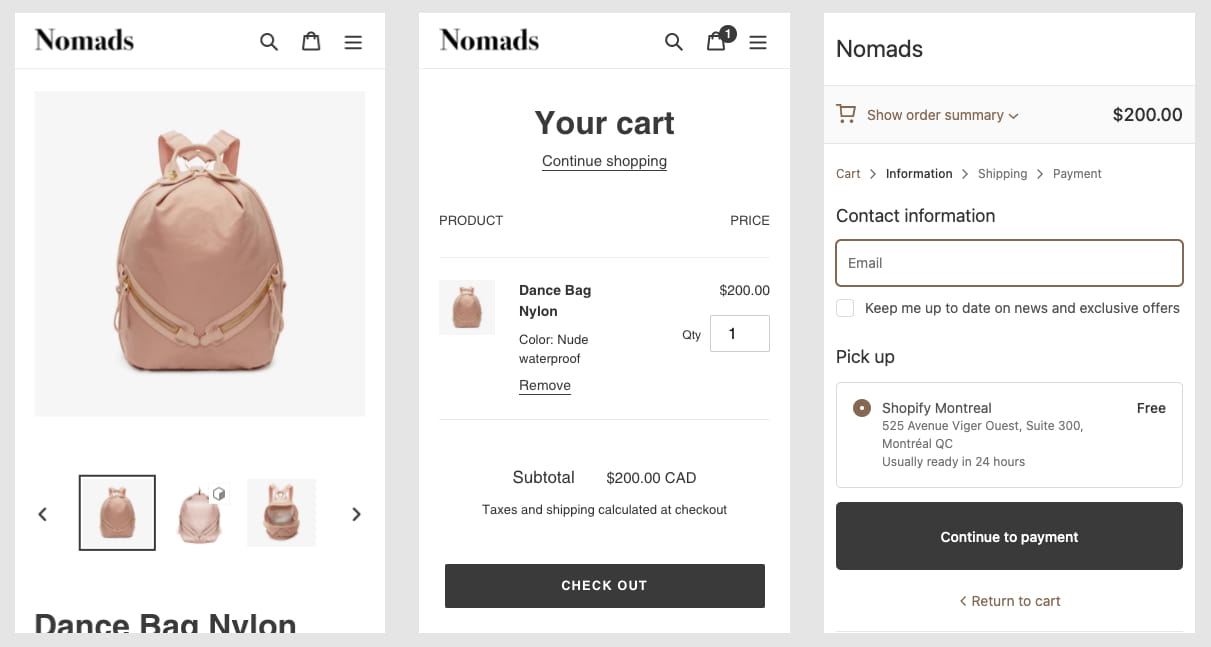Click the cart icon beside Show order summary
The width and height of the screenshot is (1211, 647).
[x=844, y=114]
